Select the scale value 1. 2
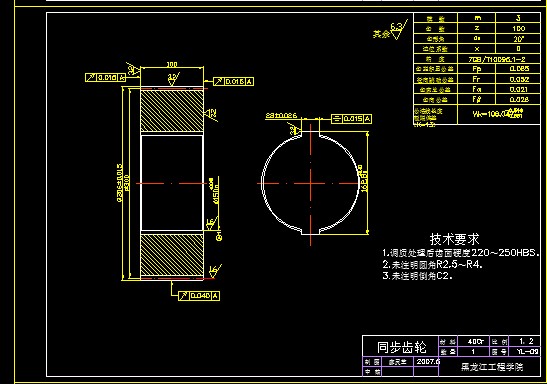The height and width of the screenshot is (384, 547). pos(526,341)
